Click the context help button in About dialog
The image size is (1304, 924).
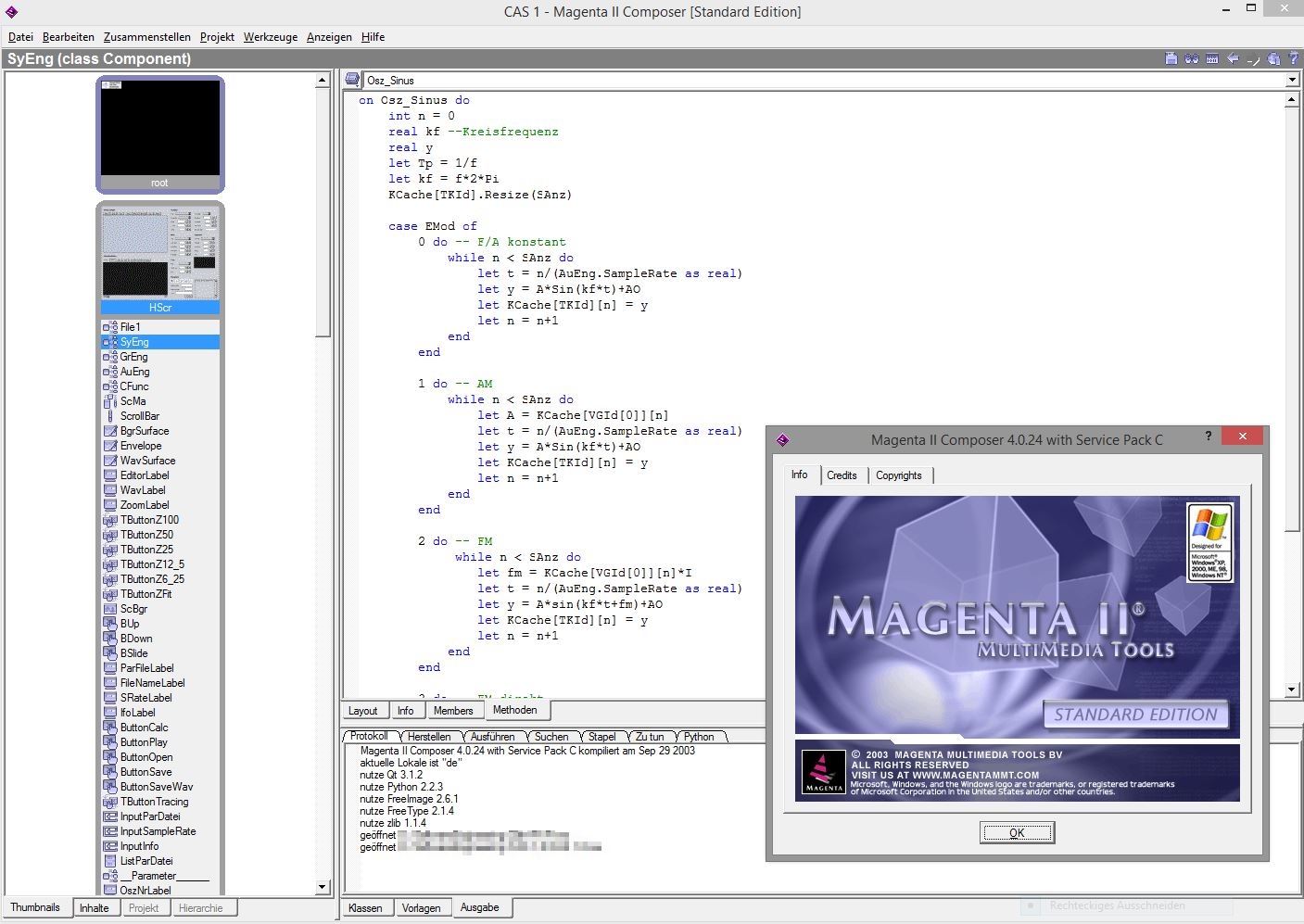tap(1208, 436)
